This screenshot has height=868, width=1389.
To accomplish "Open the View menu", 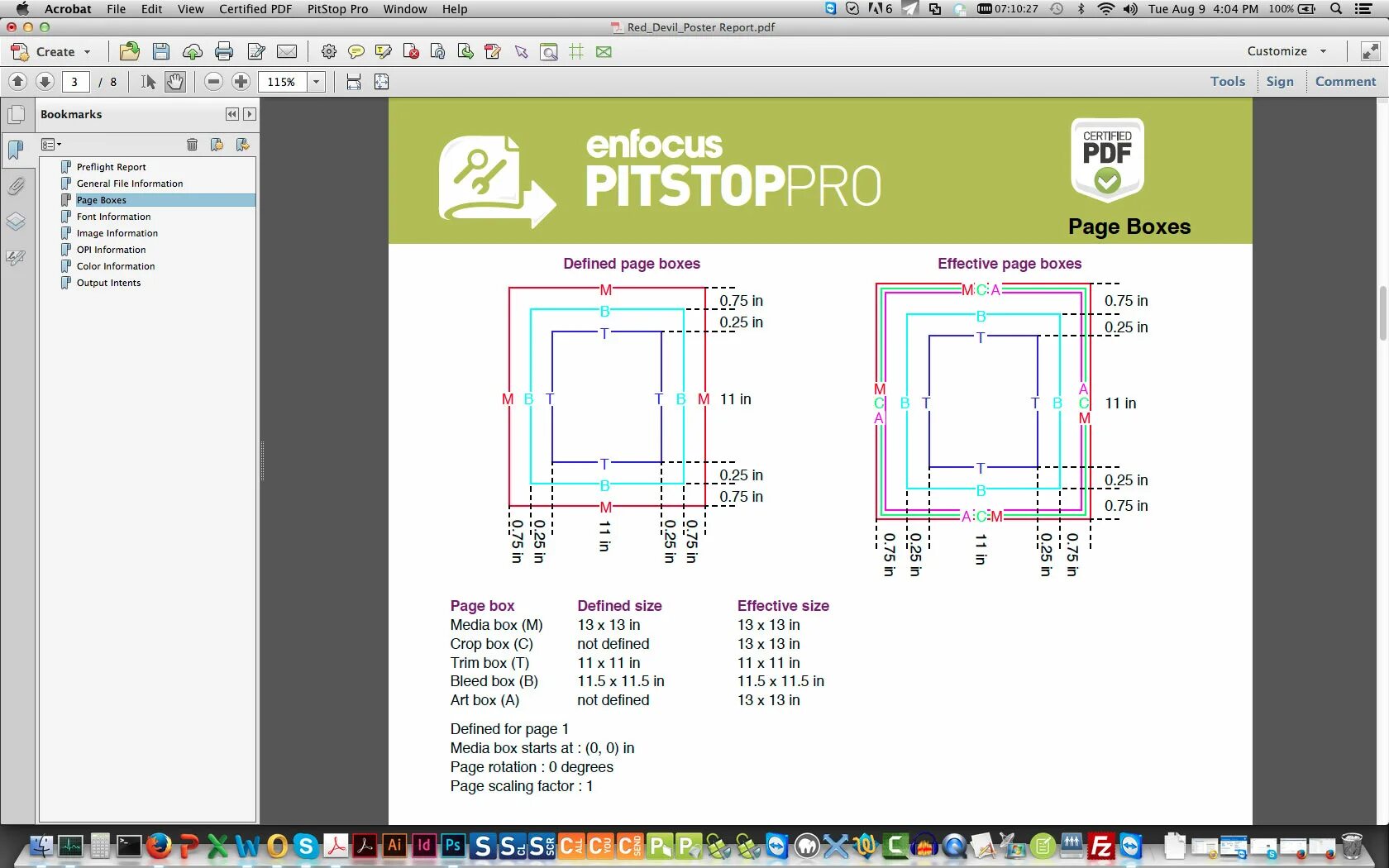I will [x=190, y=9].
